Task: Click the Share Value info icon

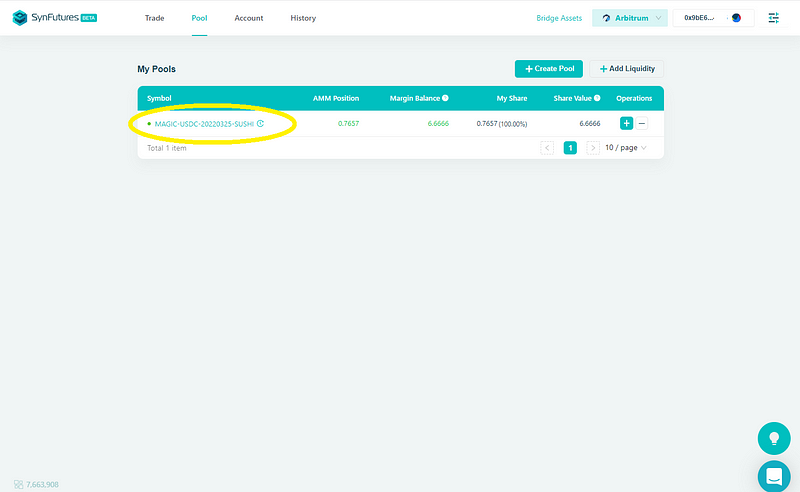Action: click(597, 98)
